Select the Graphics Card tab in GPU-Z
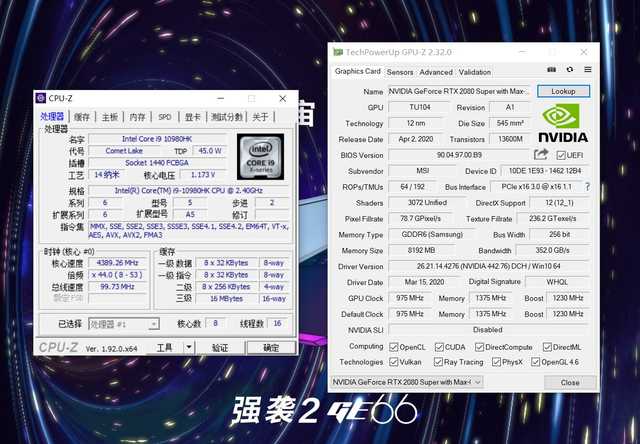The image size is (640, 444). point(358,71)
